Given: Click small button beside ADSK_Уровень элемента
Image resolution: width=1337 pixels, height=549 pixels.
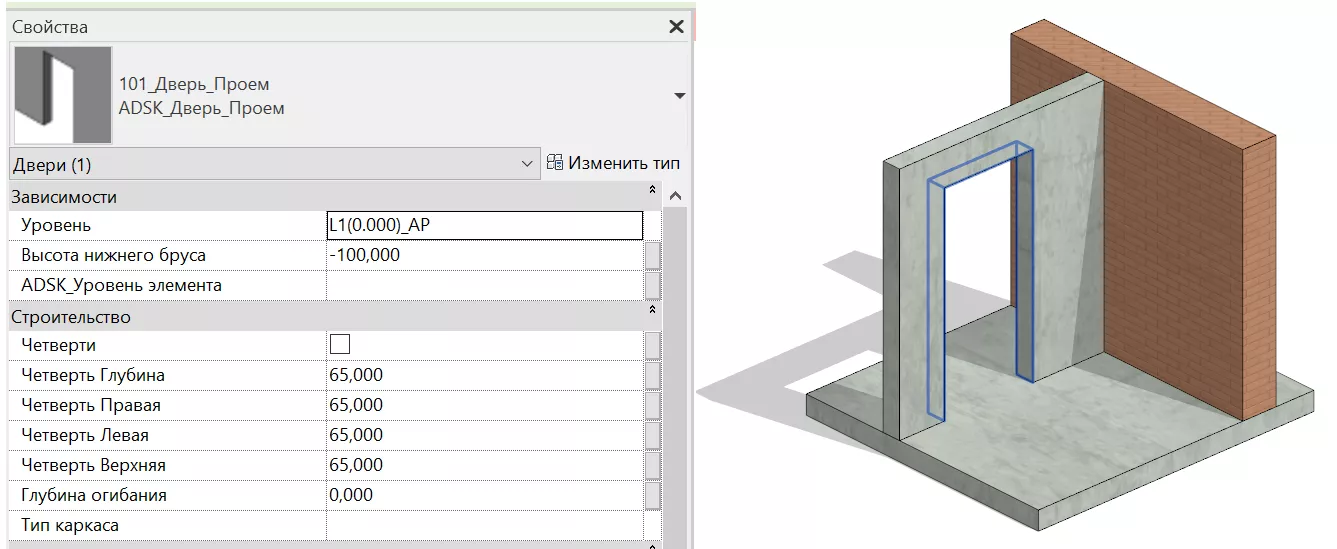Looking at the screenshot, I should (652, 286).
